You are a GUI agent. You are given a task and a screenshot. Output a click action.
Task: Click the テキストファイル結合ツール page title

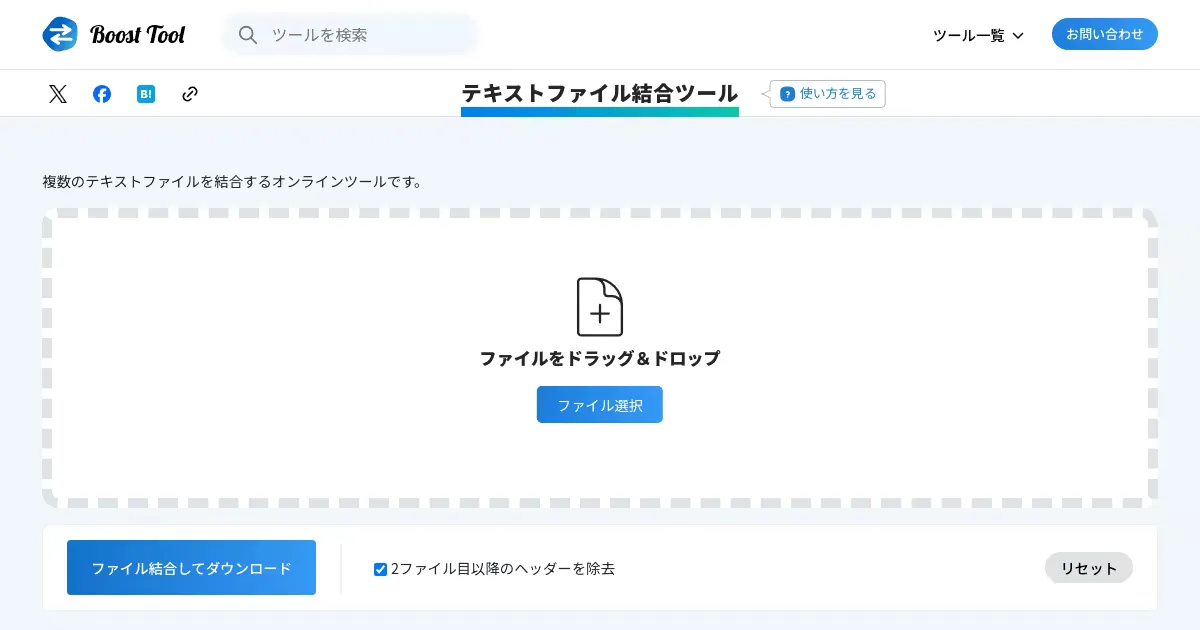[599, 93]
